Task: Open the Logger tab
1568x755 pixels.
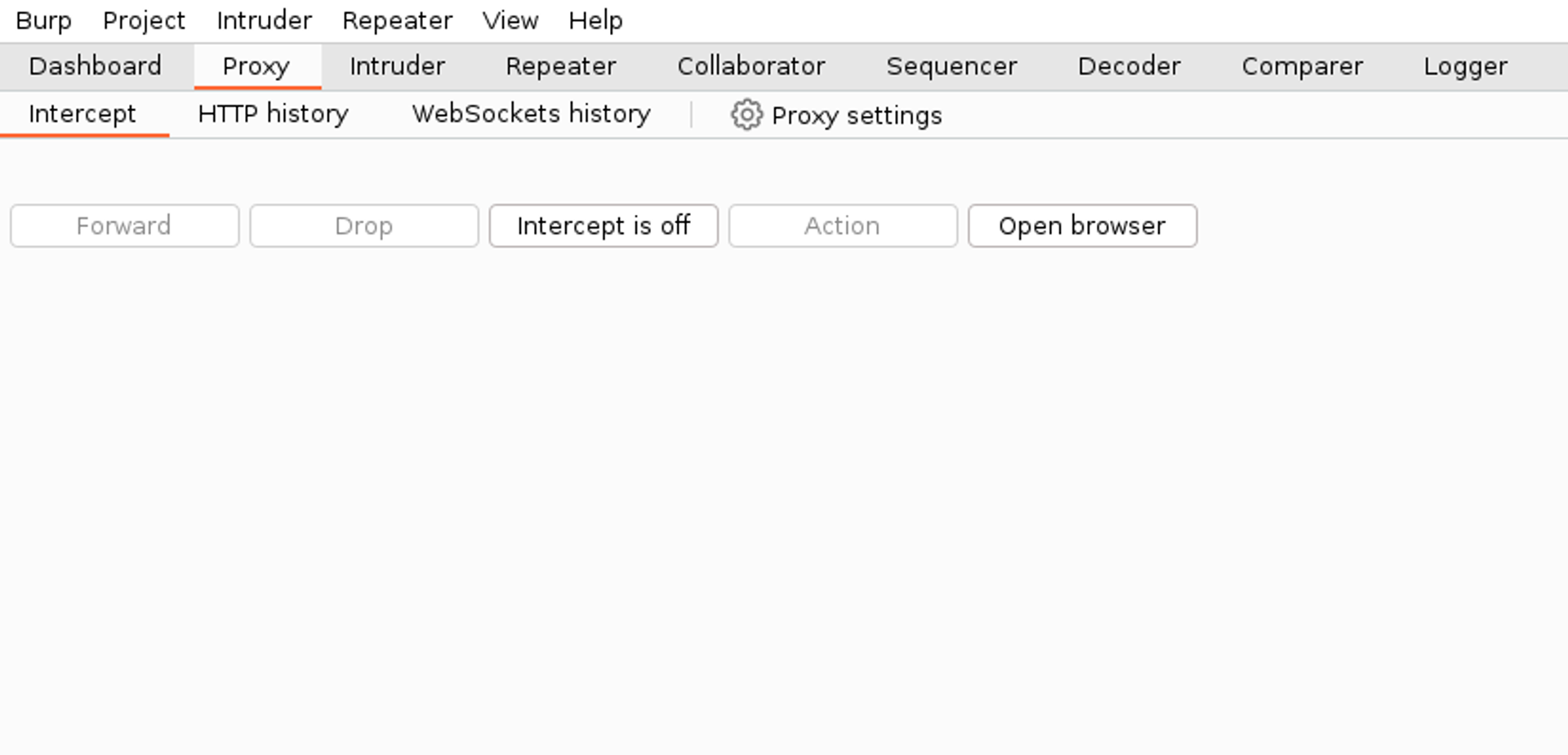Action: [x=1466, y=66]
